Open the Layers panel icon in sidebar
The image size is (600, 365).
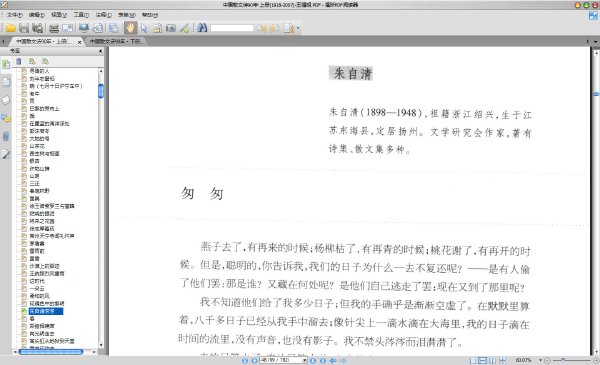point(6,100)
